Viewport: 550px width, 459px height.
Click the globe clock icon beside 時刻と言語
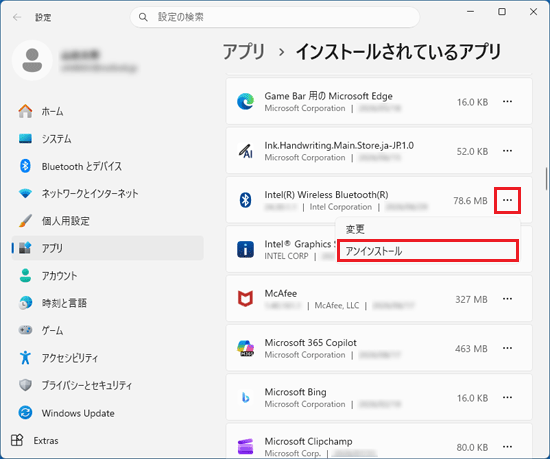[x=25, y=303]
